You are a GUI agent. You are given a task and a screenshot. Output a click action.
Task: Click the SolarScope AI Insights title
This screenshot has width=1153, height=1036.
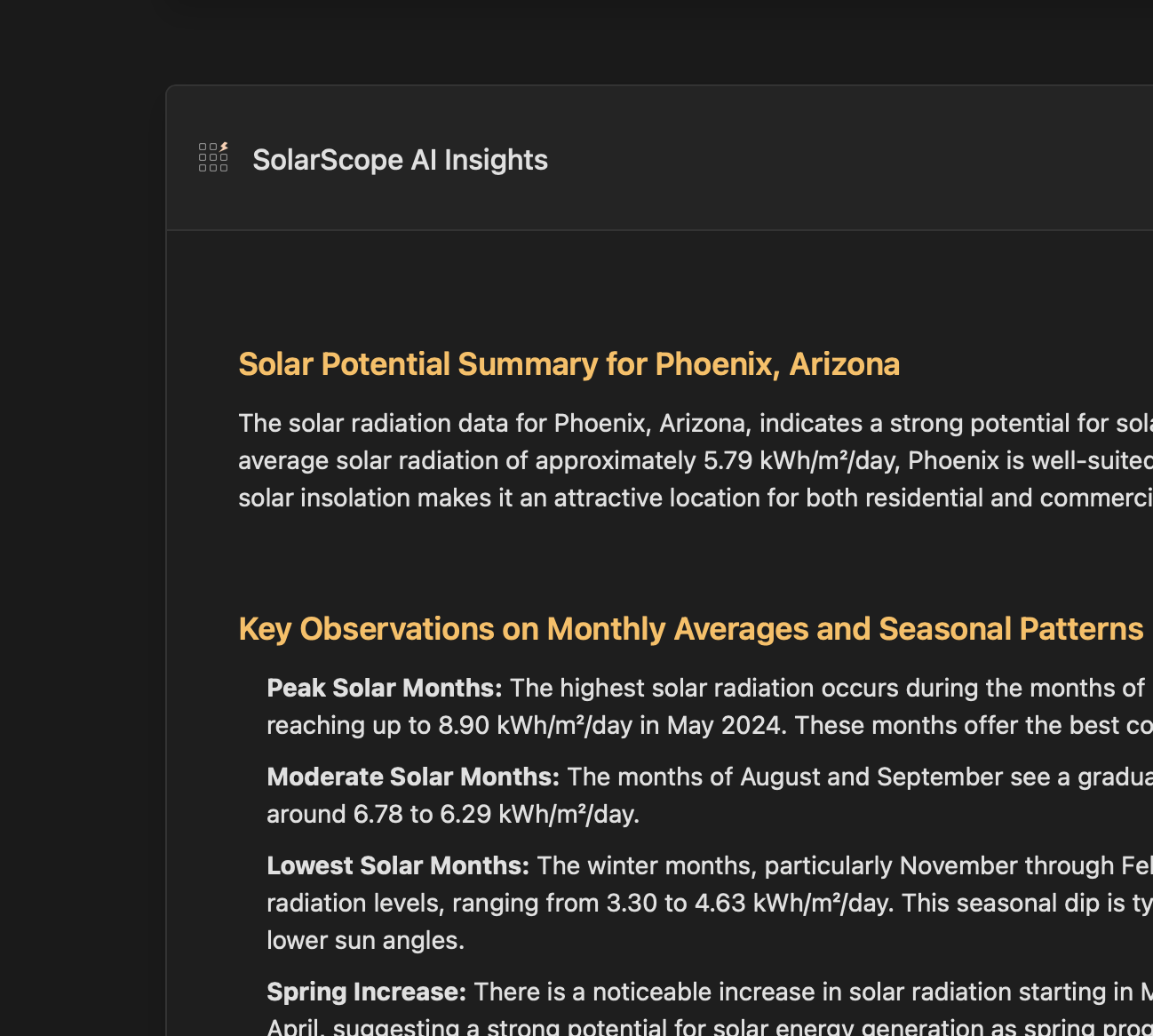[x=400, y=160]
